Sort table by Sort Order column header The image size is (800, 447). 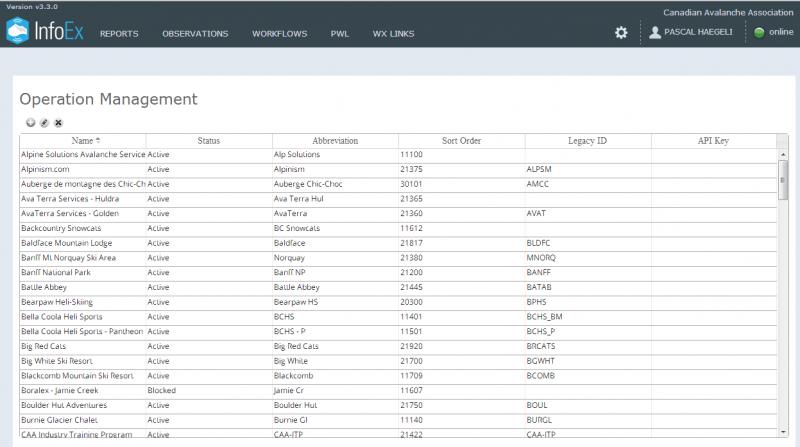461,141
